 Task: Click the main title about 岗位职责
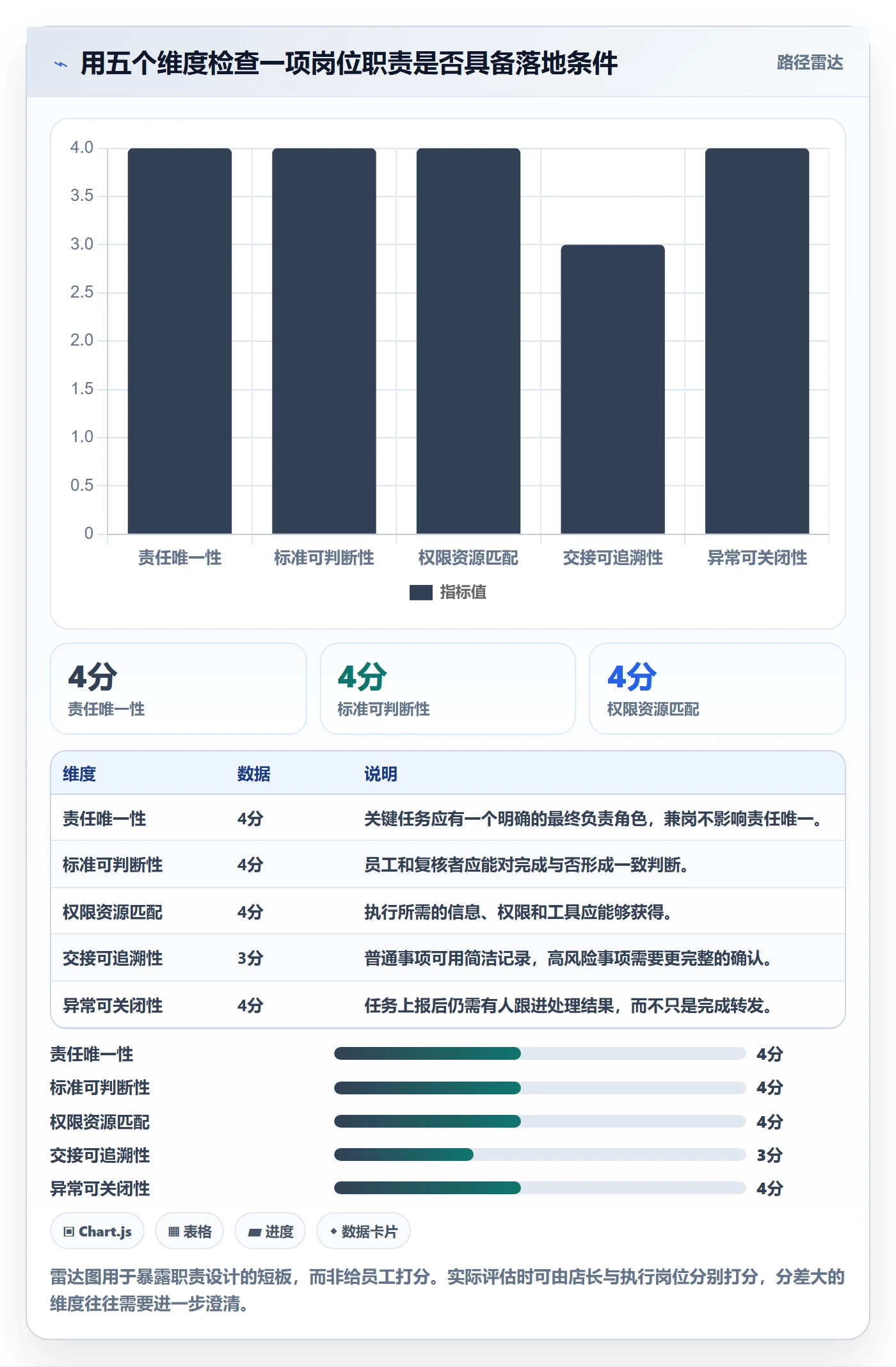pos(349,63)
